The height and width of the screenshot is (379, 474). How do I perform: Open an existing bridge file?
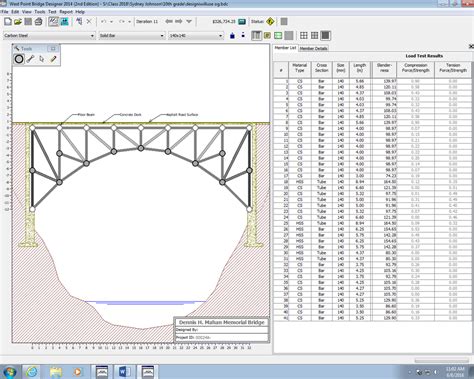tap(18, 22)
